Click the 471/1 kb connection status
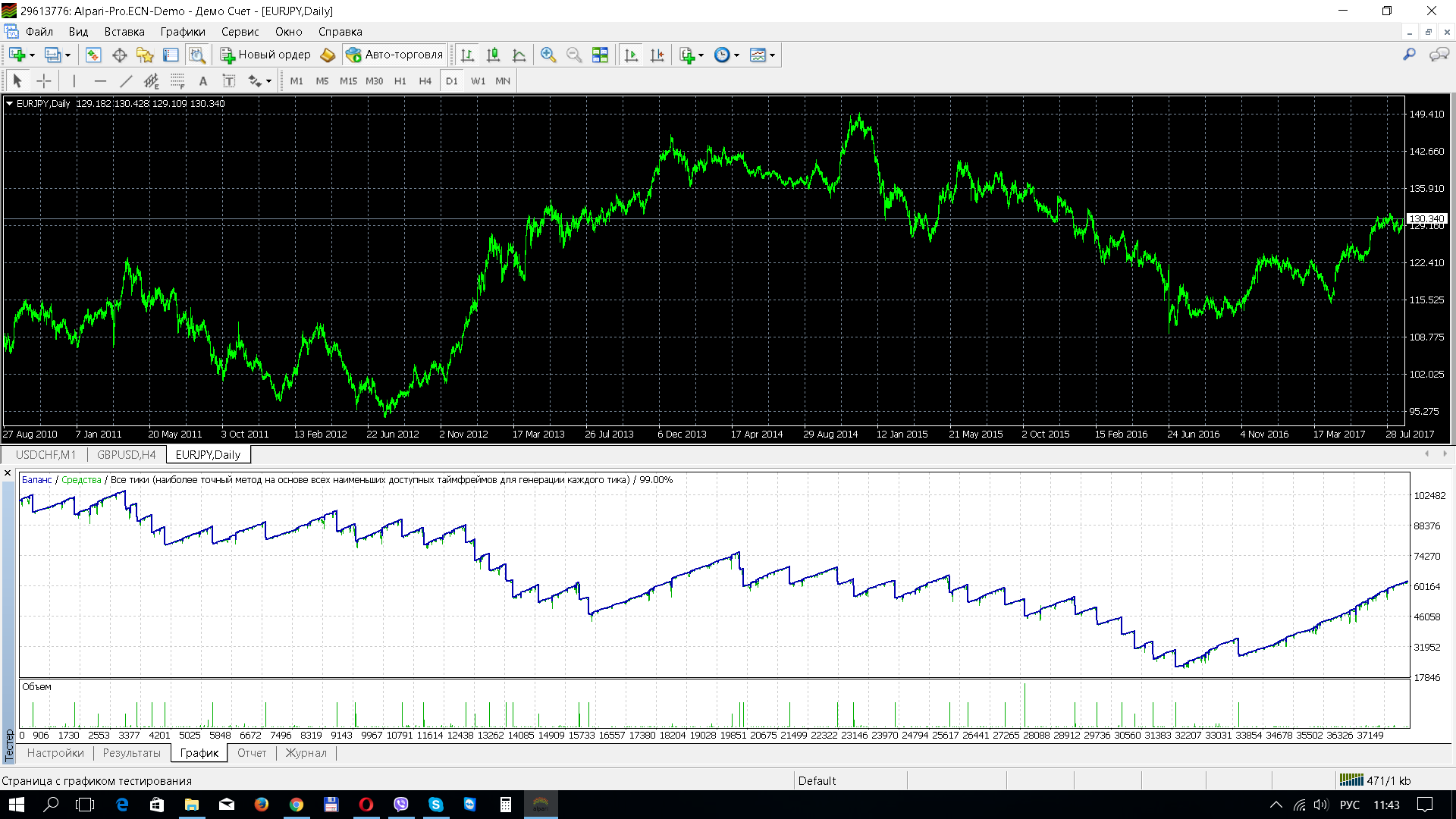The width and height of the screenshot is (1456, 819). click(1376, 780)
